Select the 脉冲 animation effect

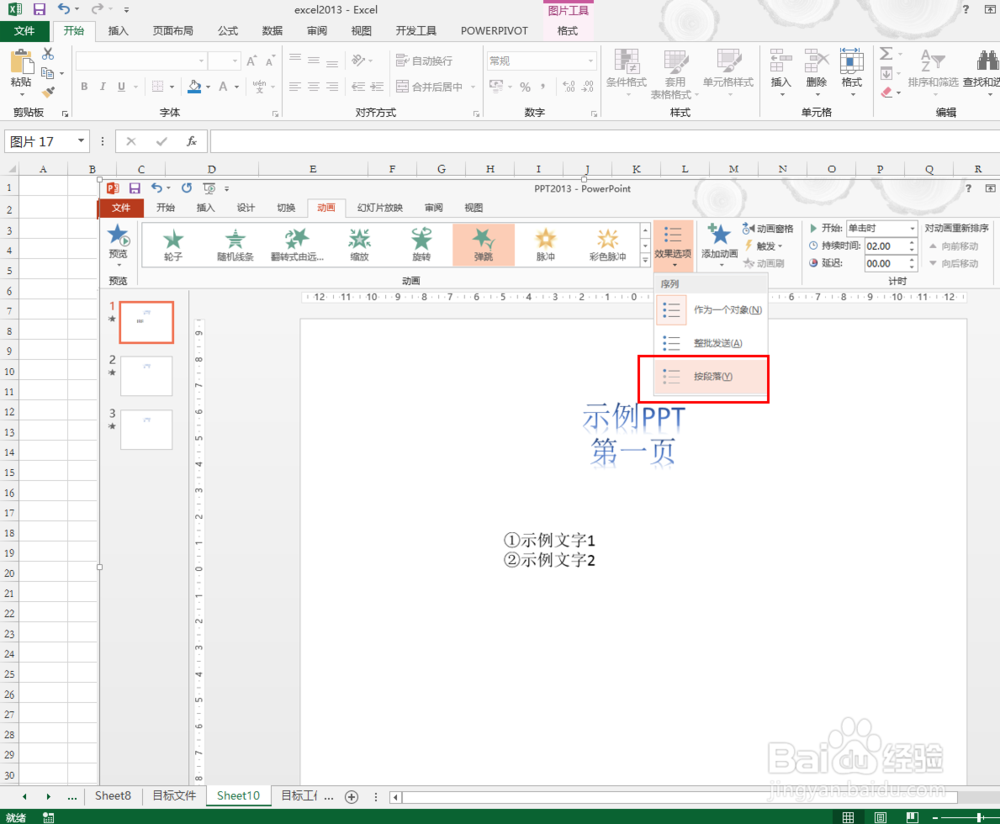pyautogui.click(x=545, y=245)
